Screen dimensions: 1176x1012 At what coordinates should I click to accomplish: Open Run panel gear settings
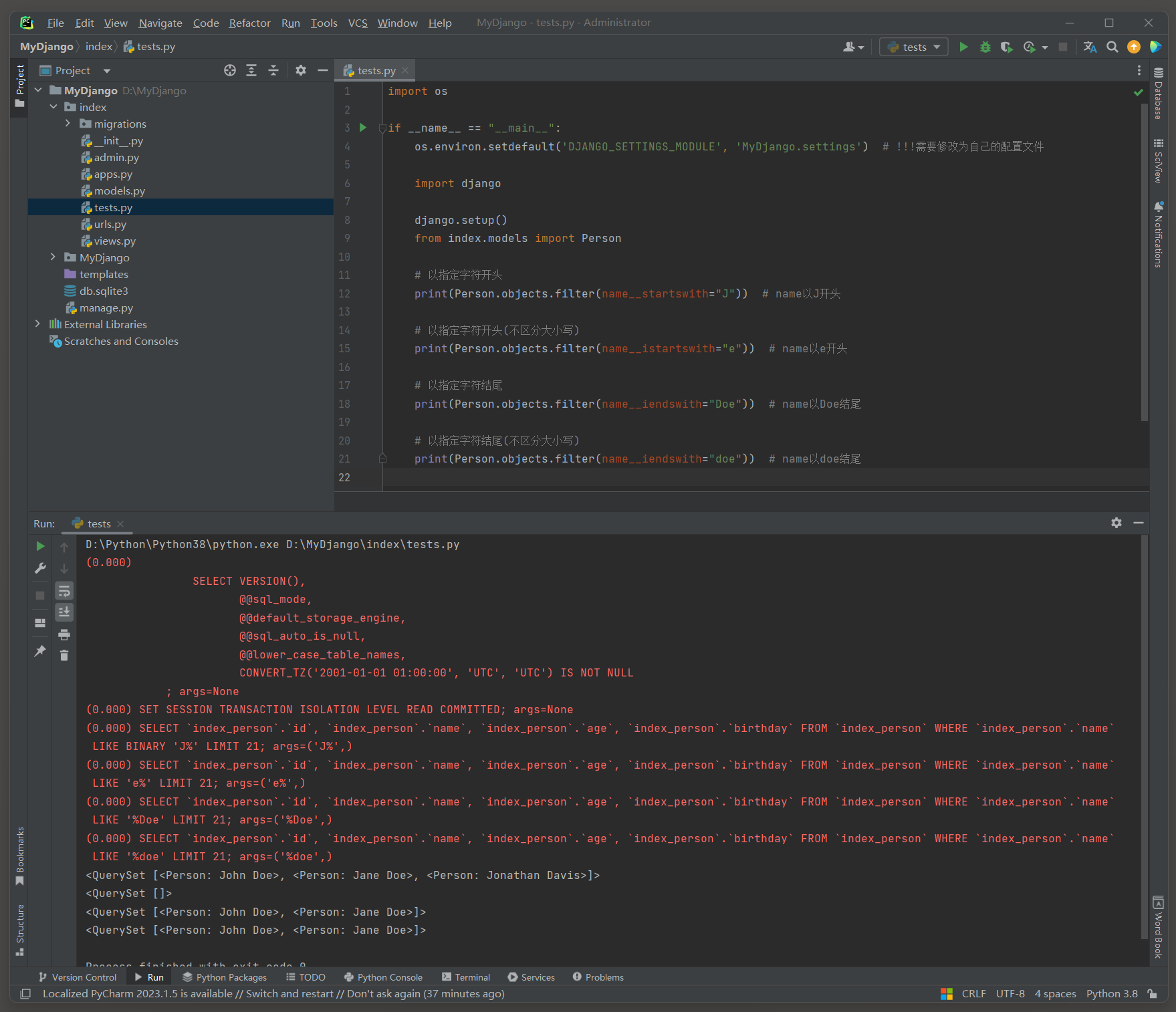tap(1116, 523)
